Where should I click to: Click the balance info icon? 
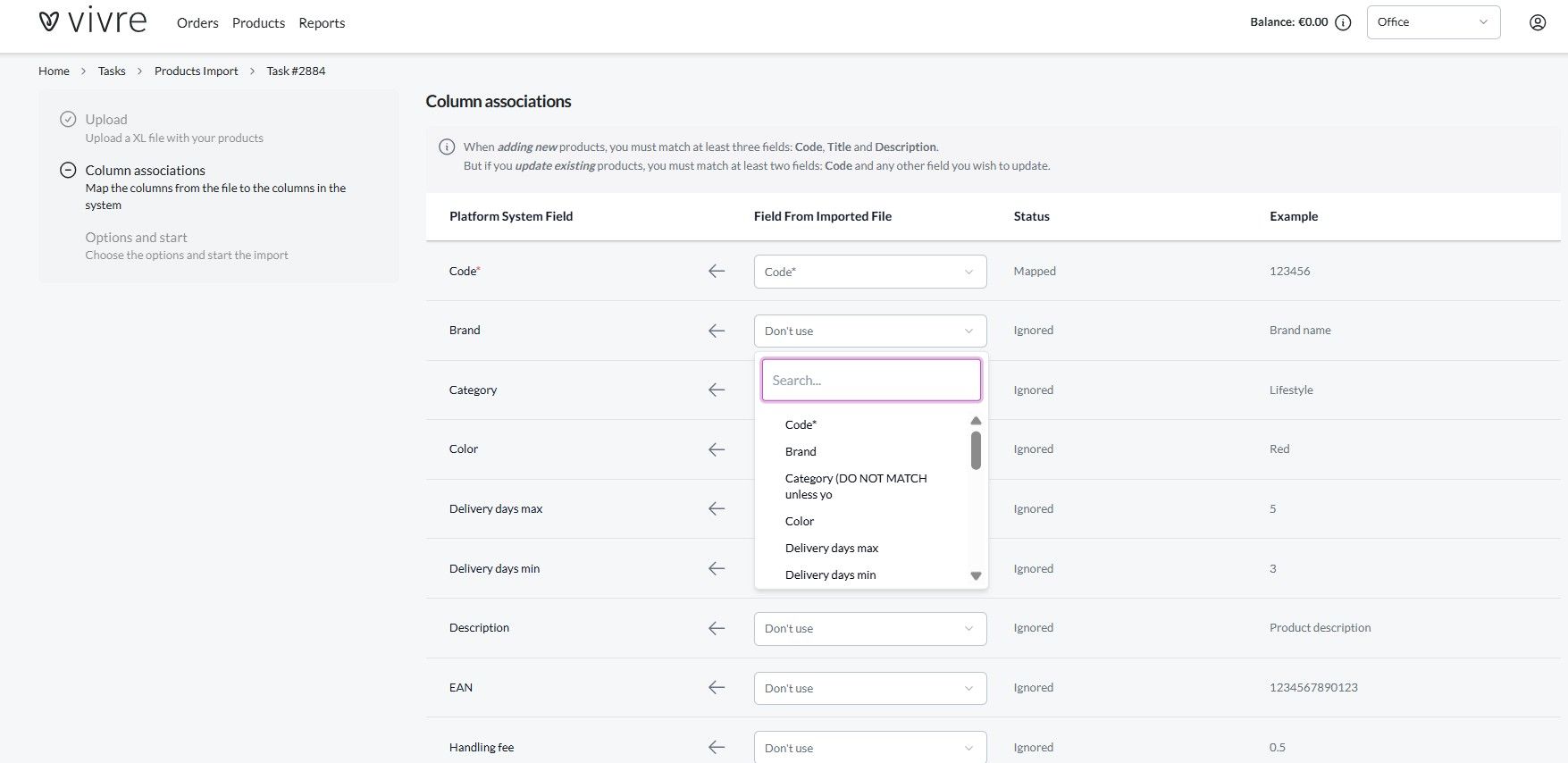(x=1343, y=22)
